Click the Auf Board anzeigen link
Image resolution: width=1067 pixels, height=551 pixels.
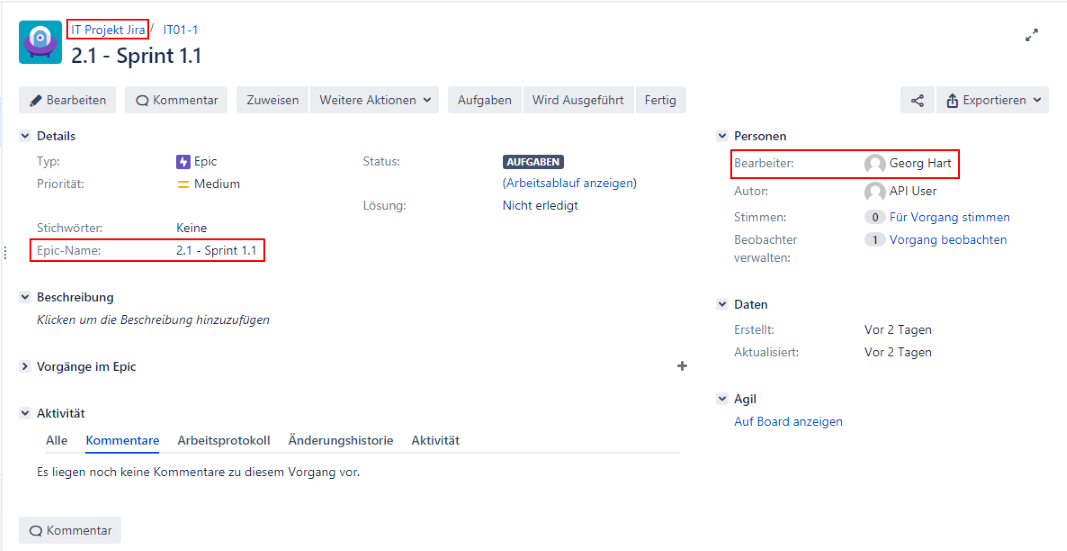tap(788, 422)
